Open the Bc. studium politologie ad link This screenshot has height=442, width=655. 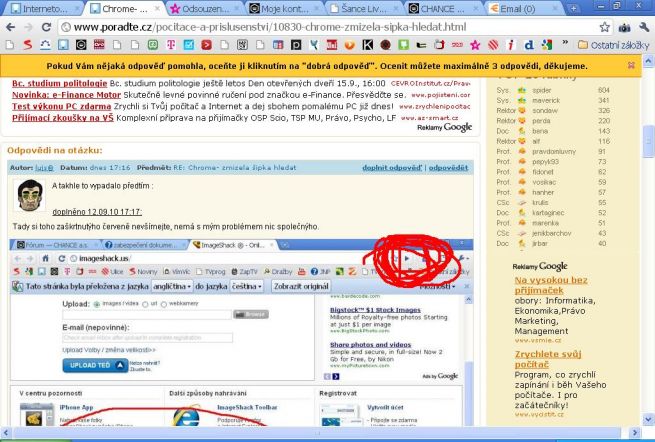[x=60, y=83]
